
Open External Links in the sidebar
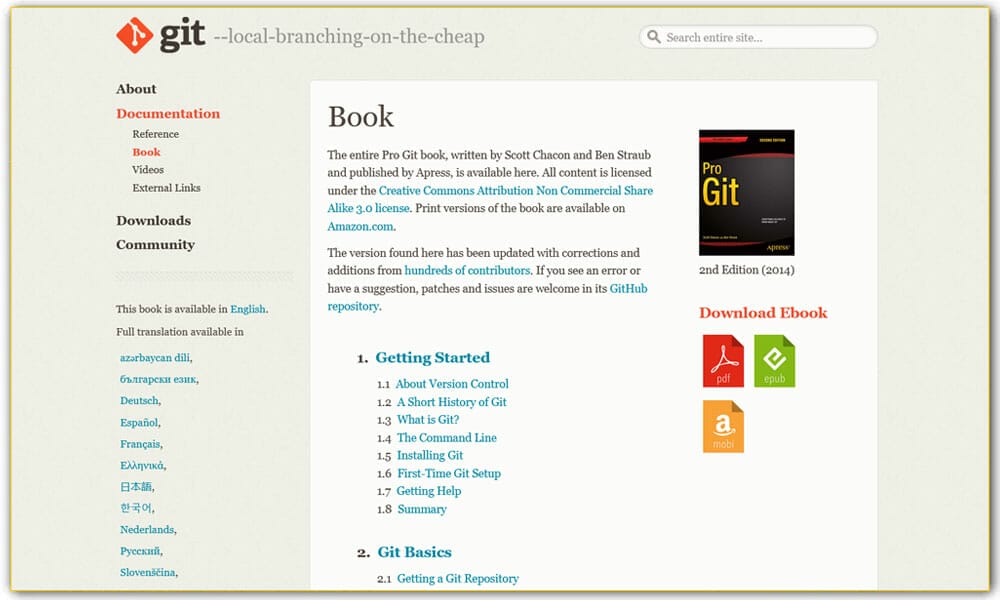166,187
